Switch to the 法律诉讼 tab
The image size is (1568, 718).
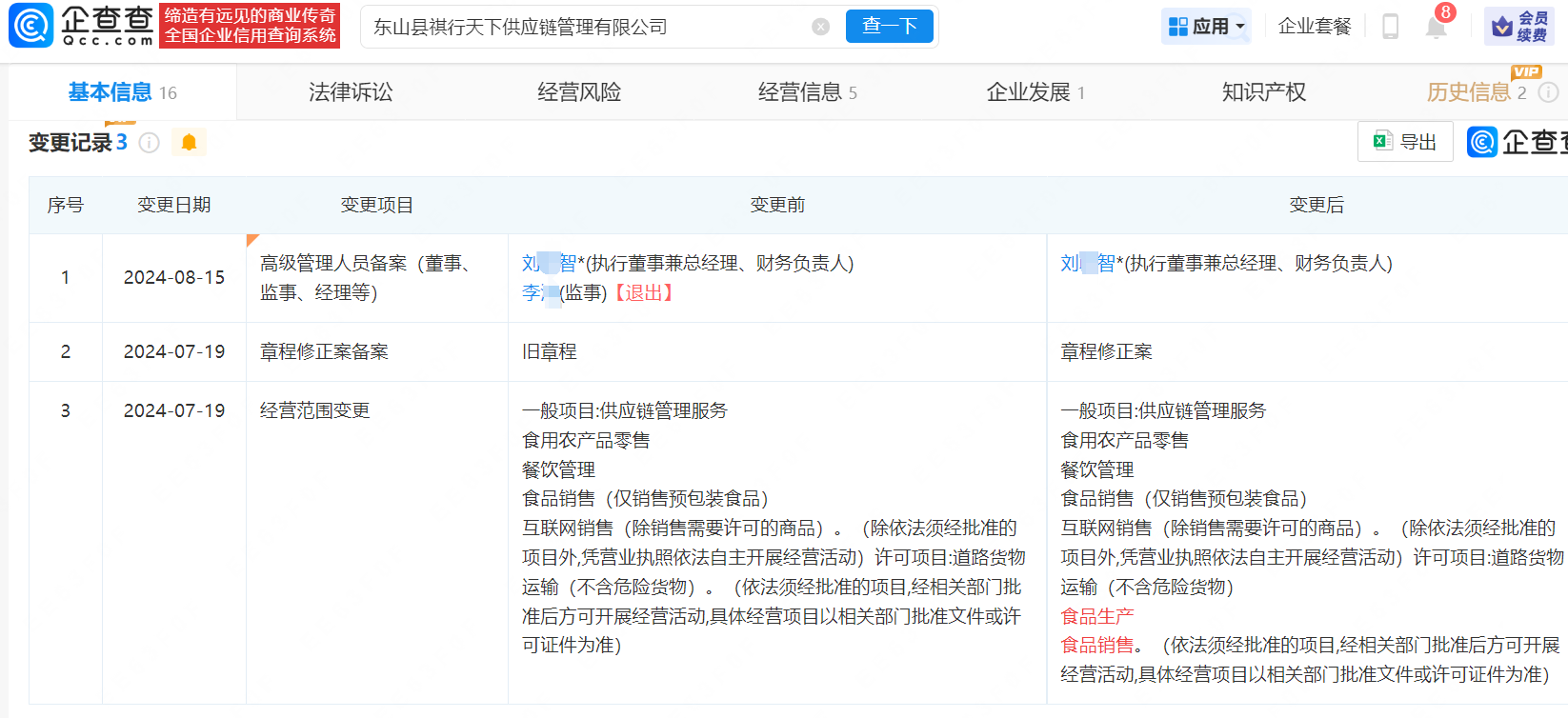tap(351, 92)
